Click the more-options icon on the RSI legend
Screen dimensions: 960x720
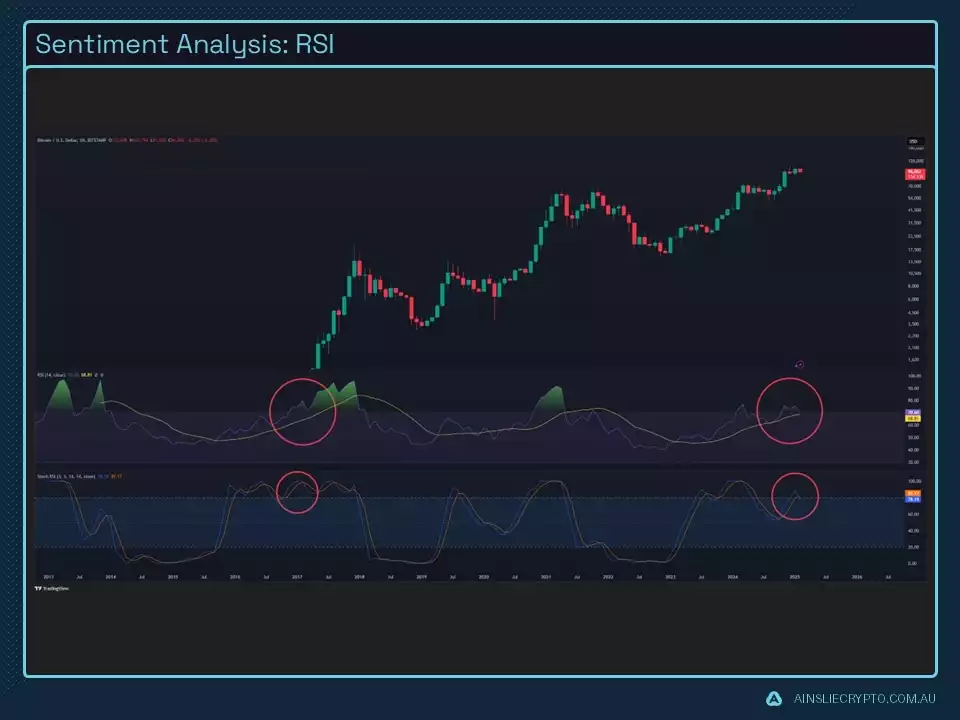pyautogui.click(x=108, y=376)
